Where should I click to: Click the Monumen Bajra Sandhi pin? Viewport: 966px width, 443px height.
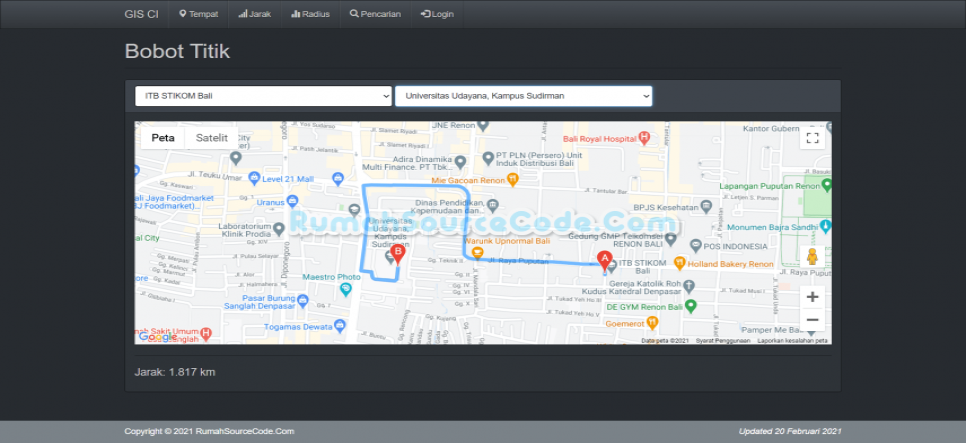click(826, 227)
